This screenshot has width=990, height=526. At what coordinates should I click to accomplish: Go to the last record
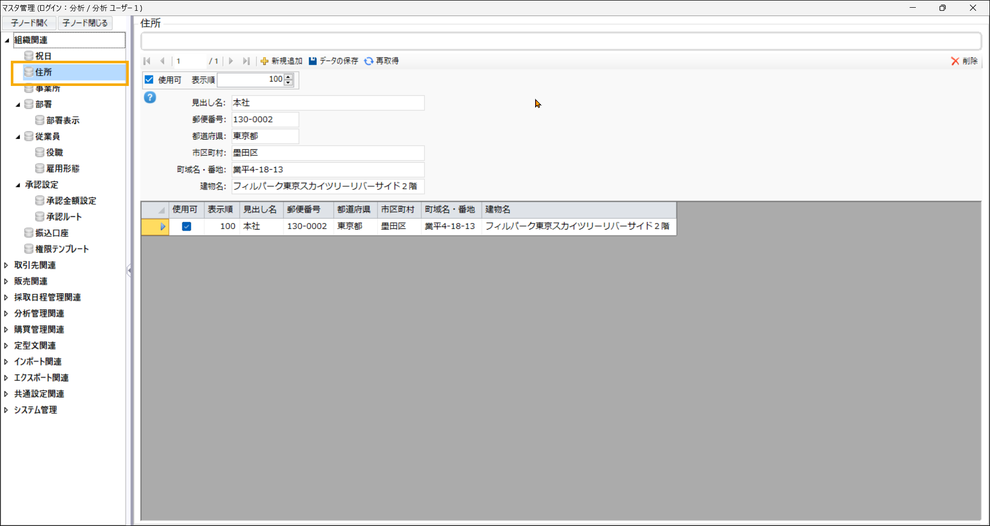(246, 61)
